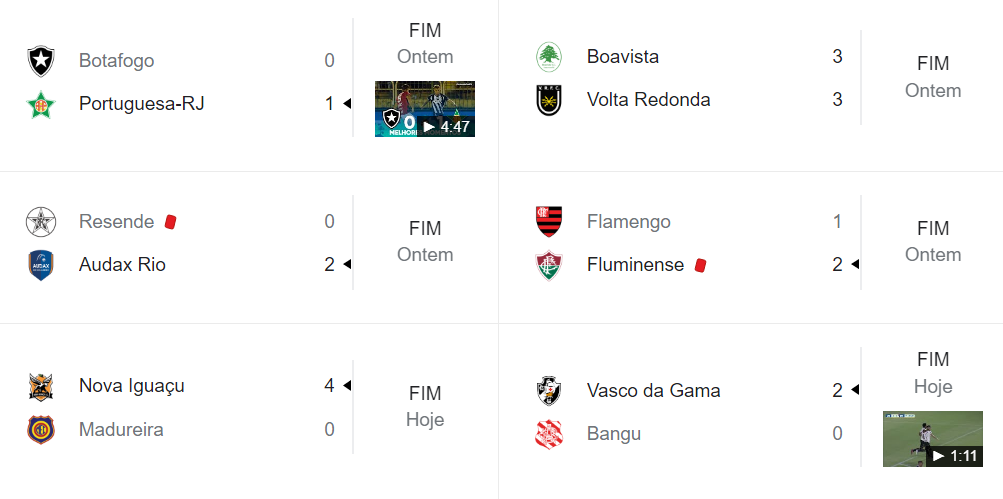Click the Flamengo team crest
This screenshot has height=499, width=1003.
click(549, 222)
